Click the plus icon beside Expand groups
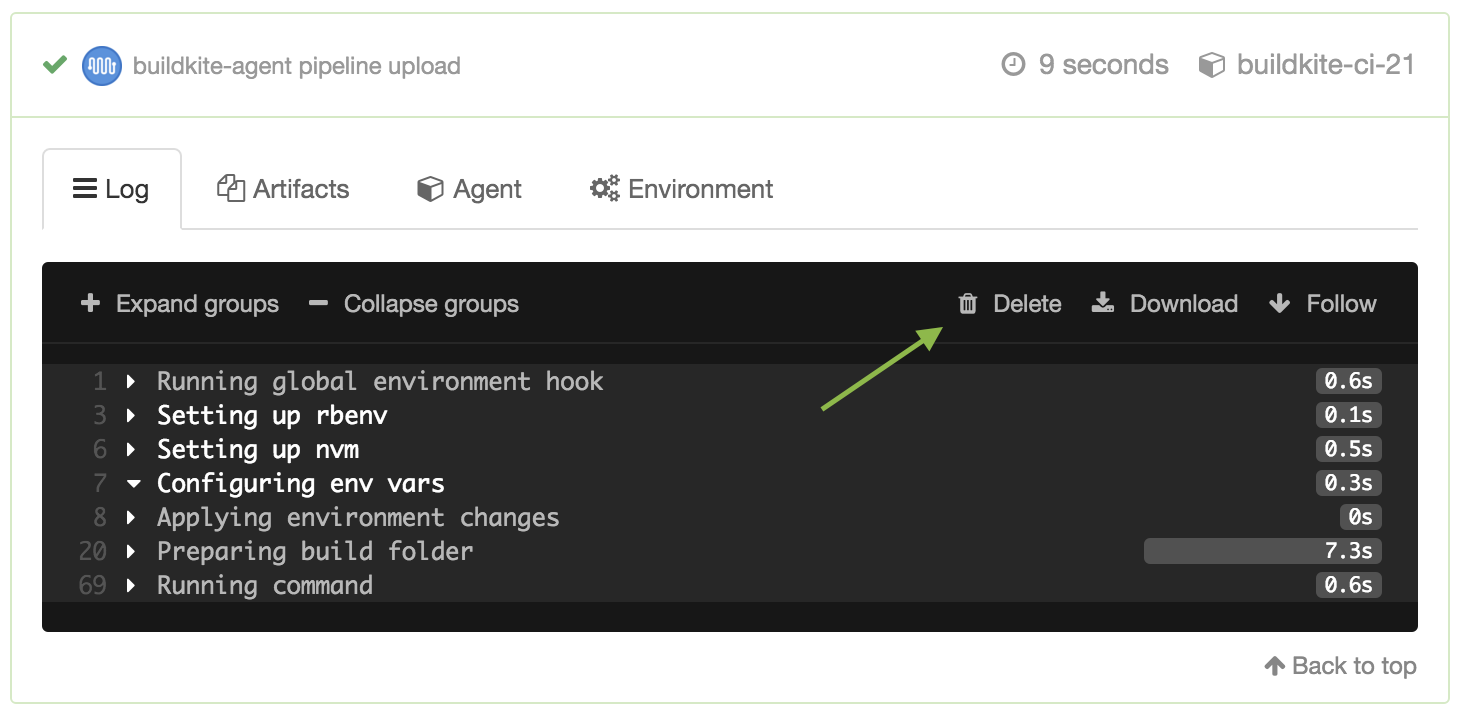The image size is (1460, 713). click(90, 304)
